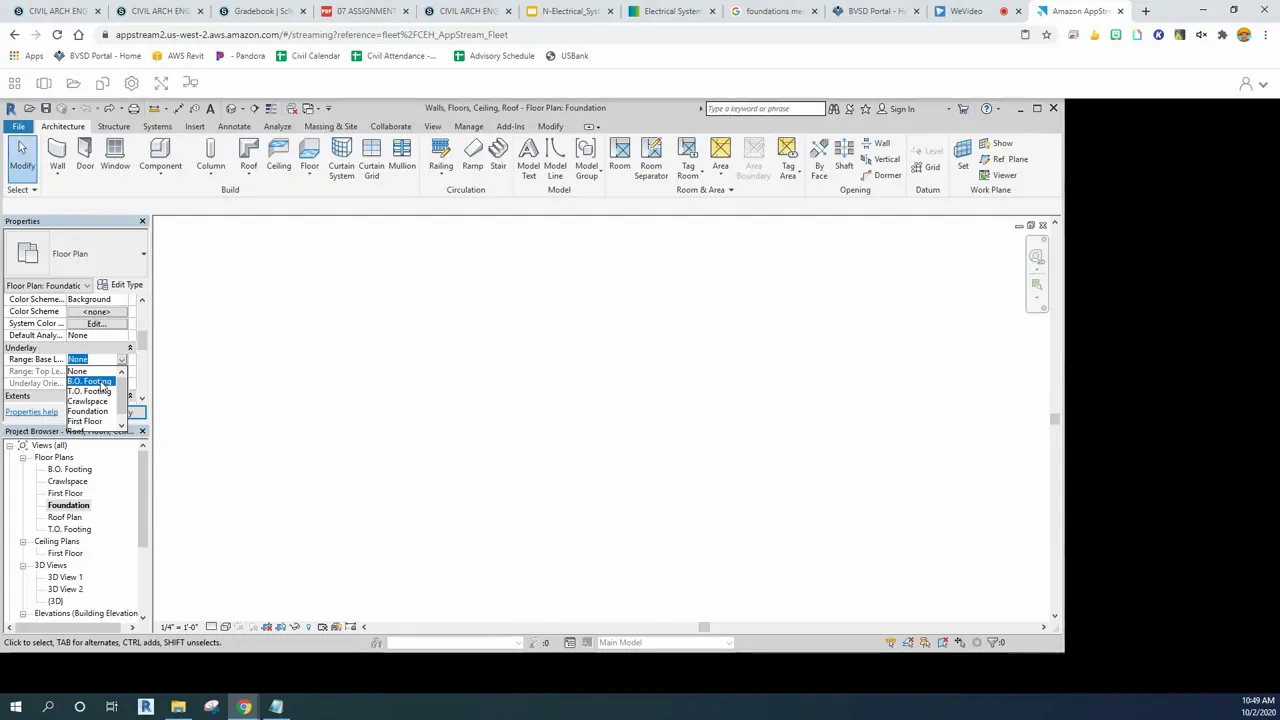The width and height of the screenshot is (1280, 720).
Task: Click the Save icon in quick access toolbar
Action: [45, 108]
